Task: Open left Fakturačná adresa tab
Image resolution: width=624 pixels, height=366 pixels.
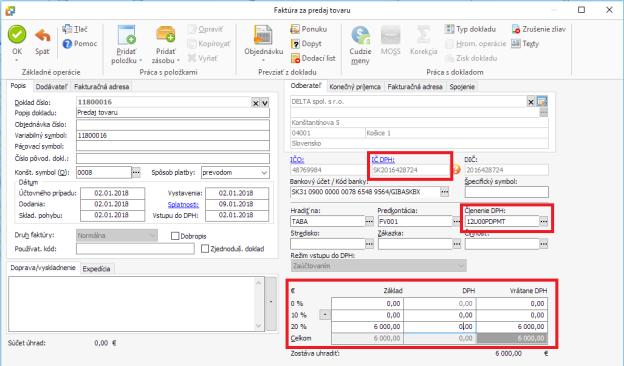Action: pyautogui.click(x=101, y=87)
